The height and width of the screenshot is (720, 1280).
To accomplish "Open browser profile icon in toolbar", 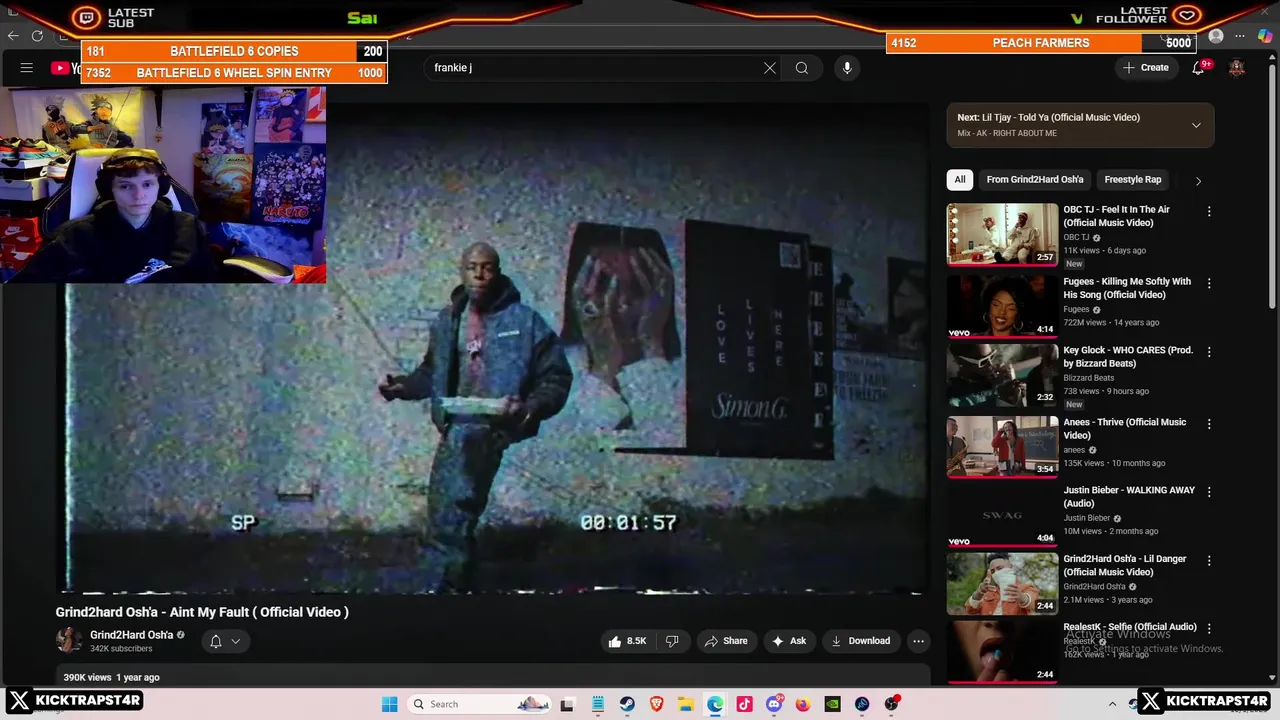I will coord(1216,36).
